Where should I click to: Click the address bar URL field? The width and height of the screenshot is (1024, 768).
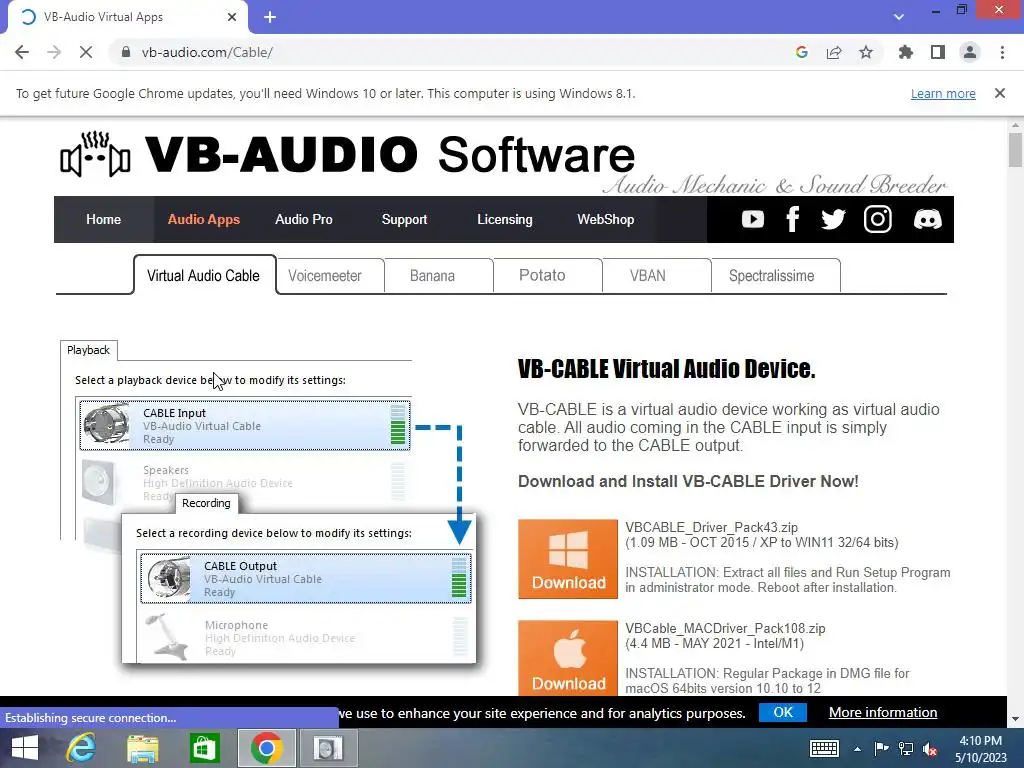coord(451,52)
